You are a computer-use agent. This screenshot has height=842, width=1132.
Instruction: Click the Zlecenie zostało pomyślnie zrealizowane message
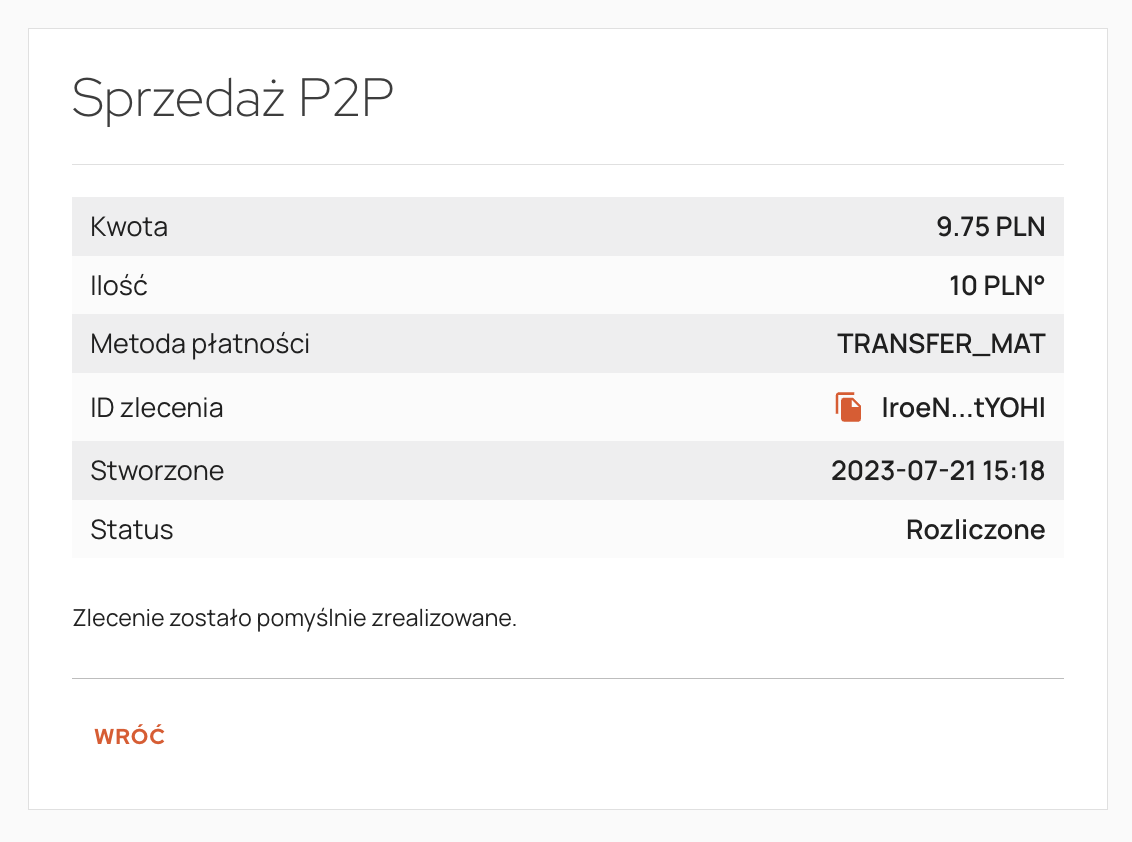[295, 618]
